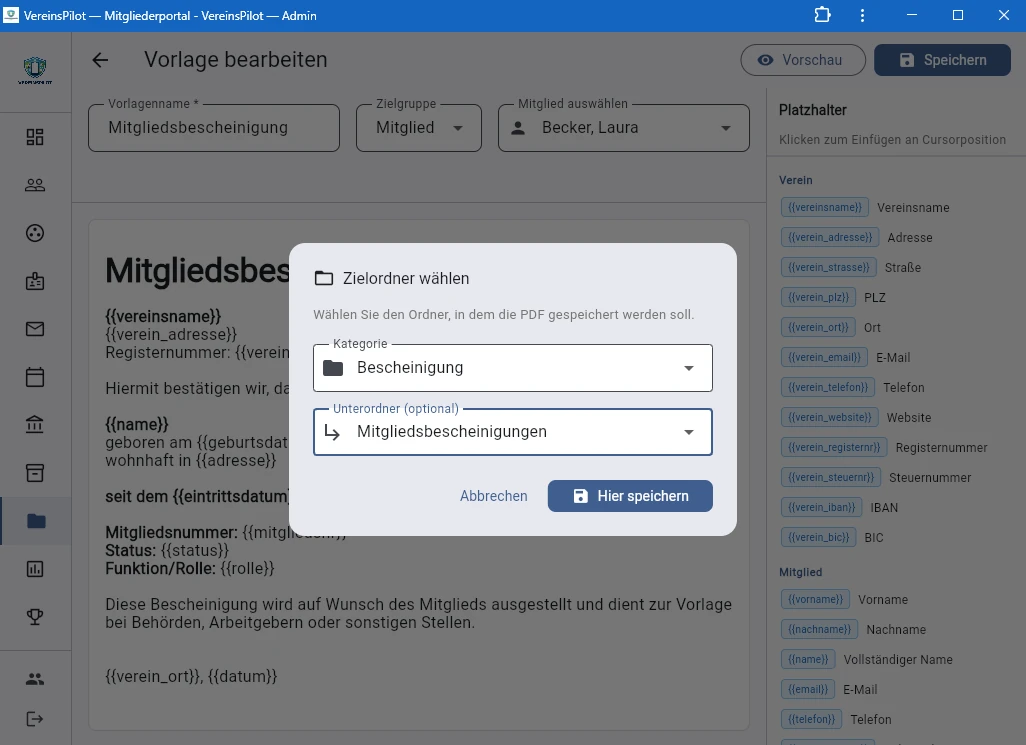
Task: Click the Hier speichern button
Action: coord(630,496)
